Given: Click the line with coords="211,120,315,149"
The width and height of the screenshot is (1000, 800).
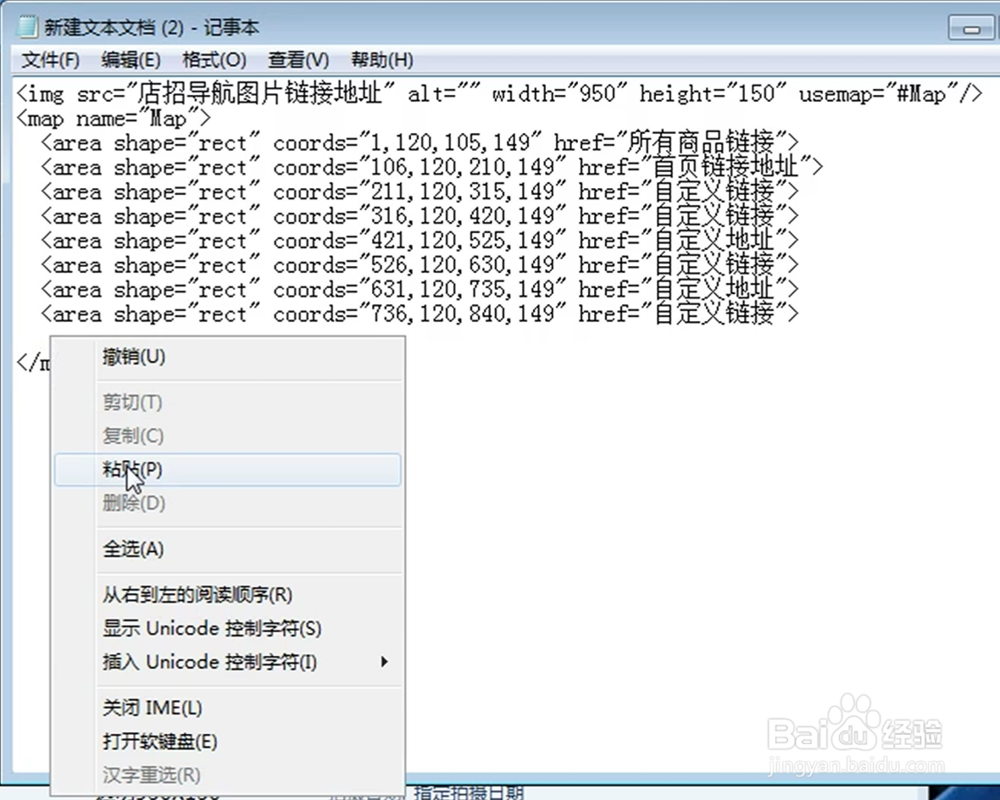Looking at the screenshot, I should (419, 191).
